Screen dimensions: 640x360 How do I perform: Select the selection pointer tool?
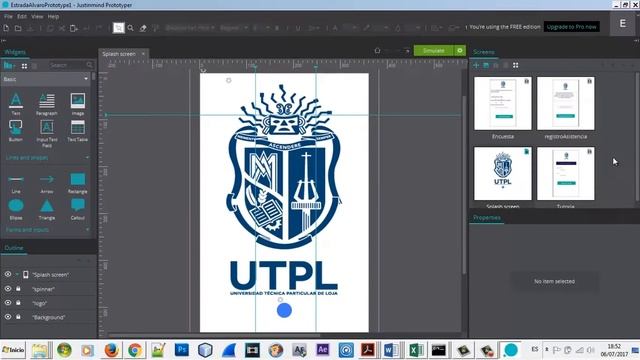(x=118, y=28)
